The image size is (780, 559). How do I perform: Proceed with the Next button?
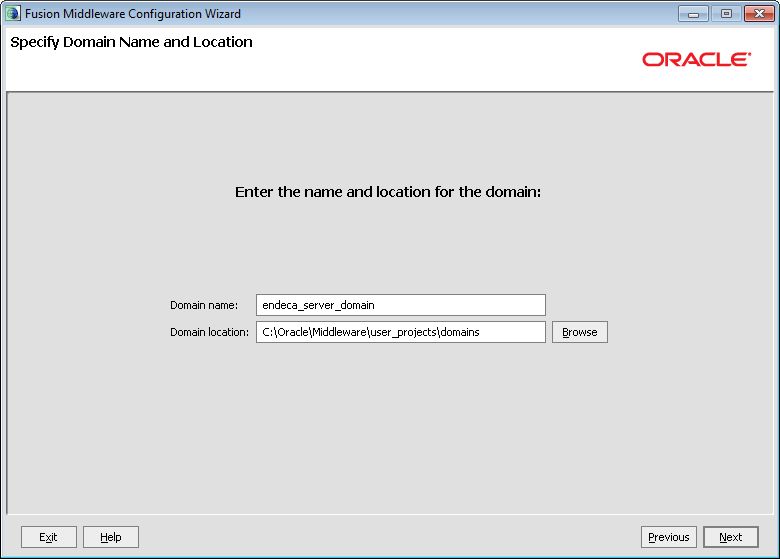pos(730,537)
